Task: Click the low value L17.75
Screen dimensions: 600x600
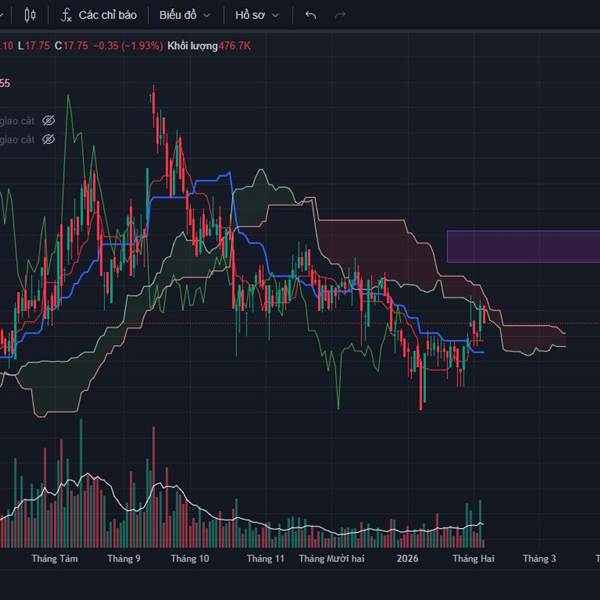Action: tap(34, 46)
